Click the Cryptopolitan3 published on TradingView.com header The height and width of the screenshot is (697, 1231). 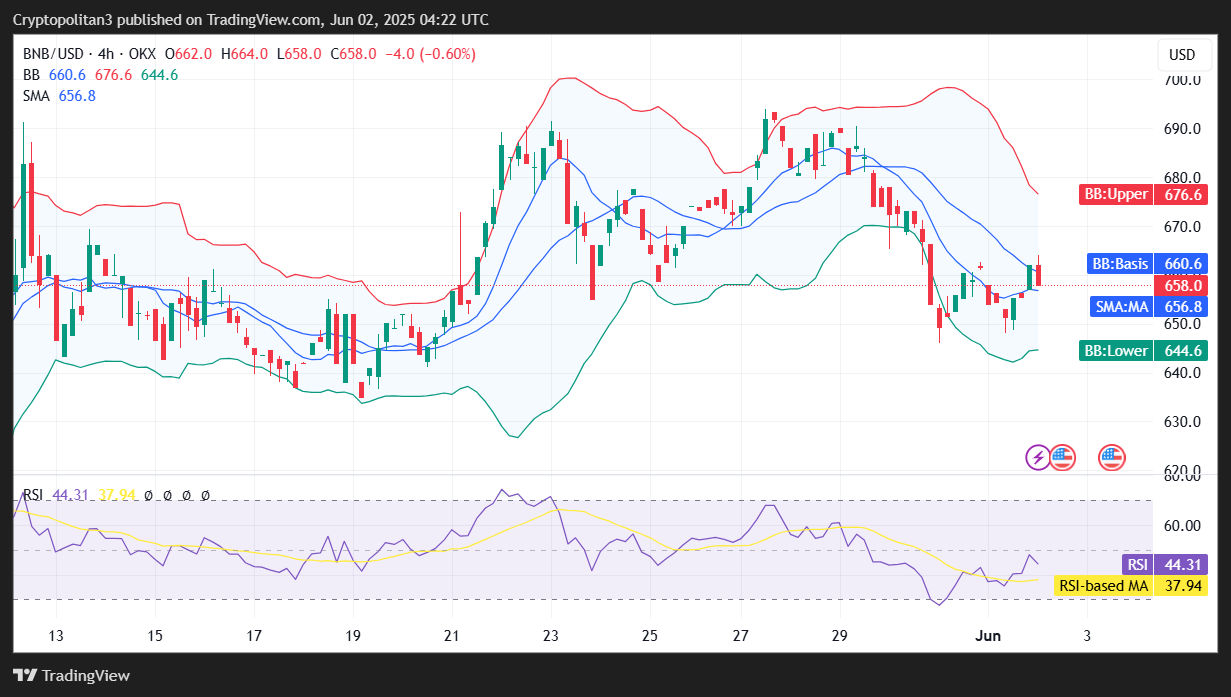click(251, 19)
